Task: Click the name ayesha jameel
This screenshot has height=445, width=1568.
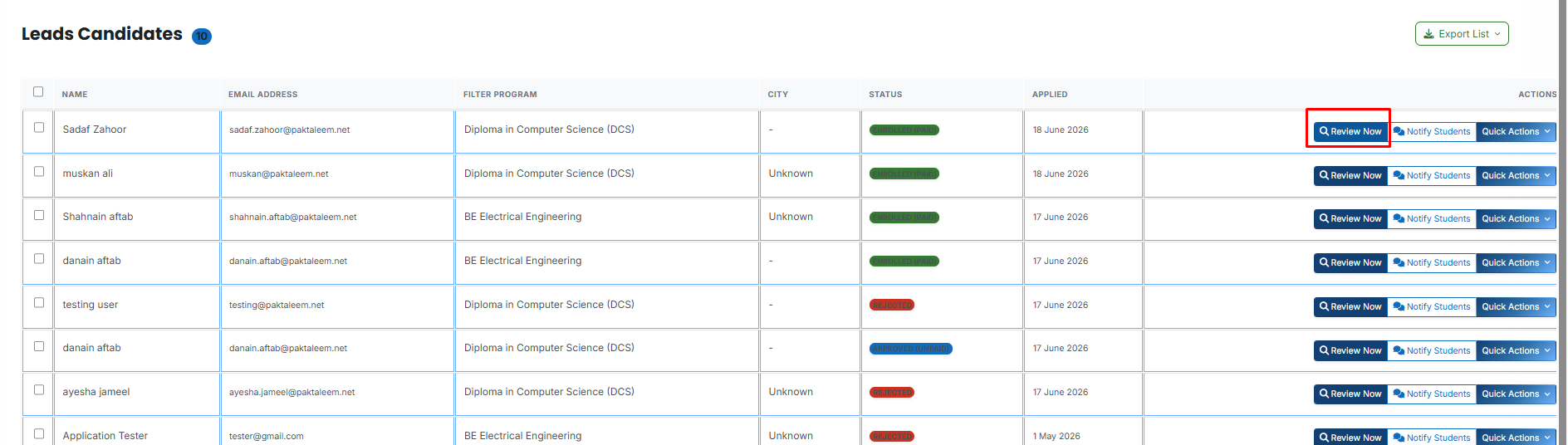Action: 96,392
